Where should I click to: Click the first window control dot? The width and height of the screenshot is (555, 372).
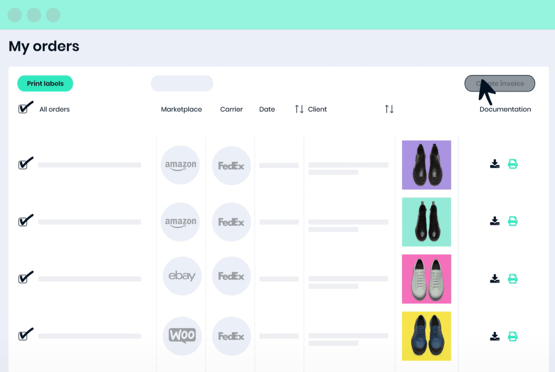[15, 15]
